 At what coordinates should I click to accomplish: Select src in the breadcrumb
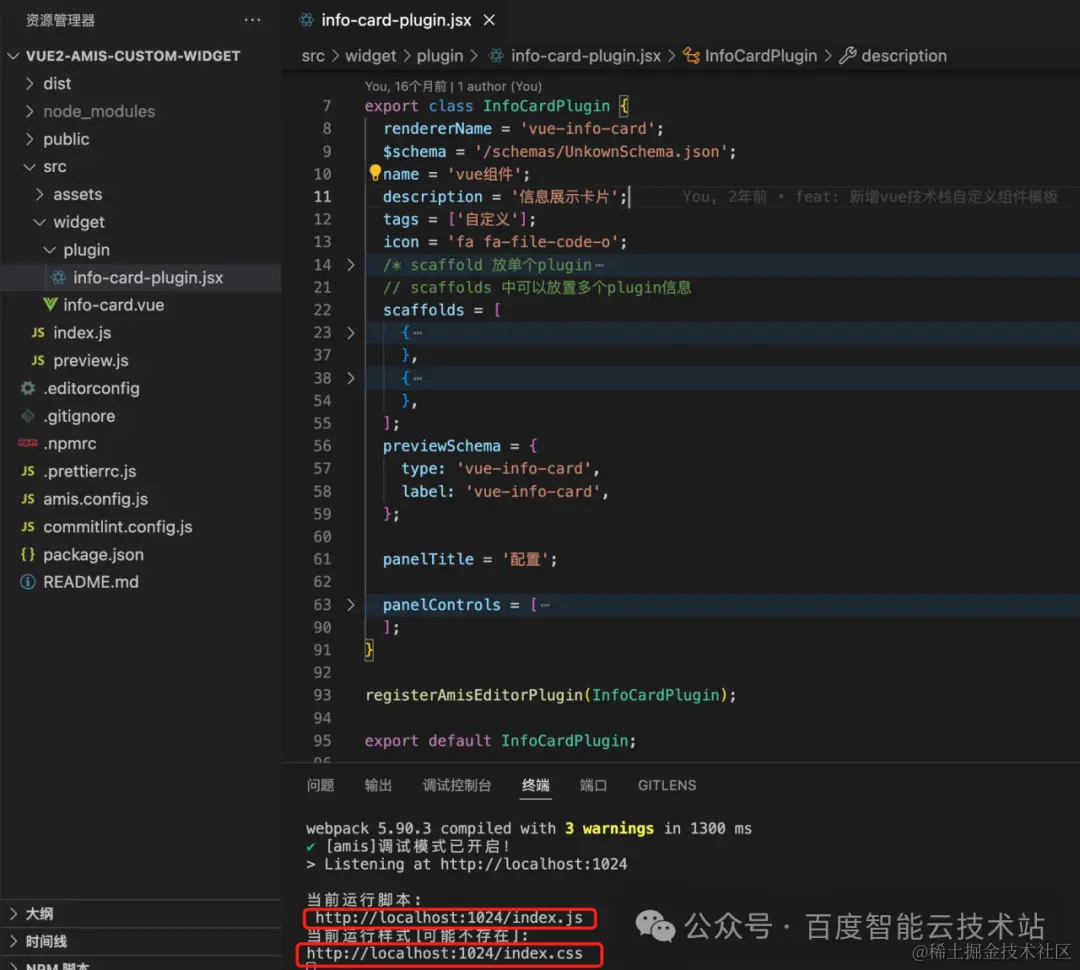[313, 56]
